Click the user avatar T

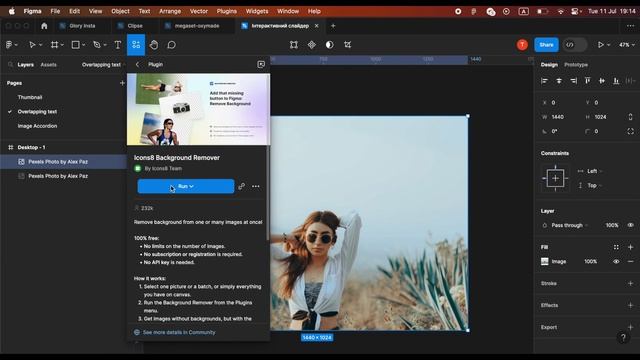[522, 45]
